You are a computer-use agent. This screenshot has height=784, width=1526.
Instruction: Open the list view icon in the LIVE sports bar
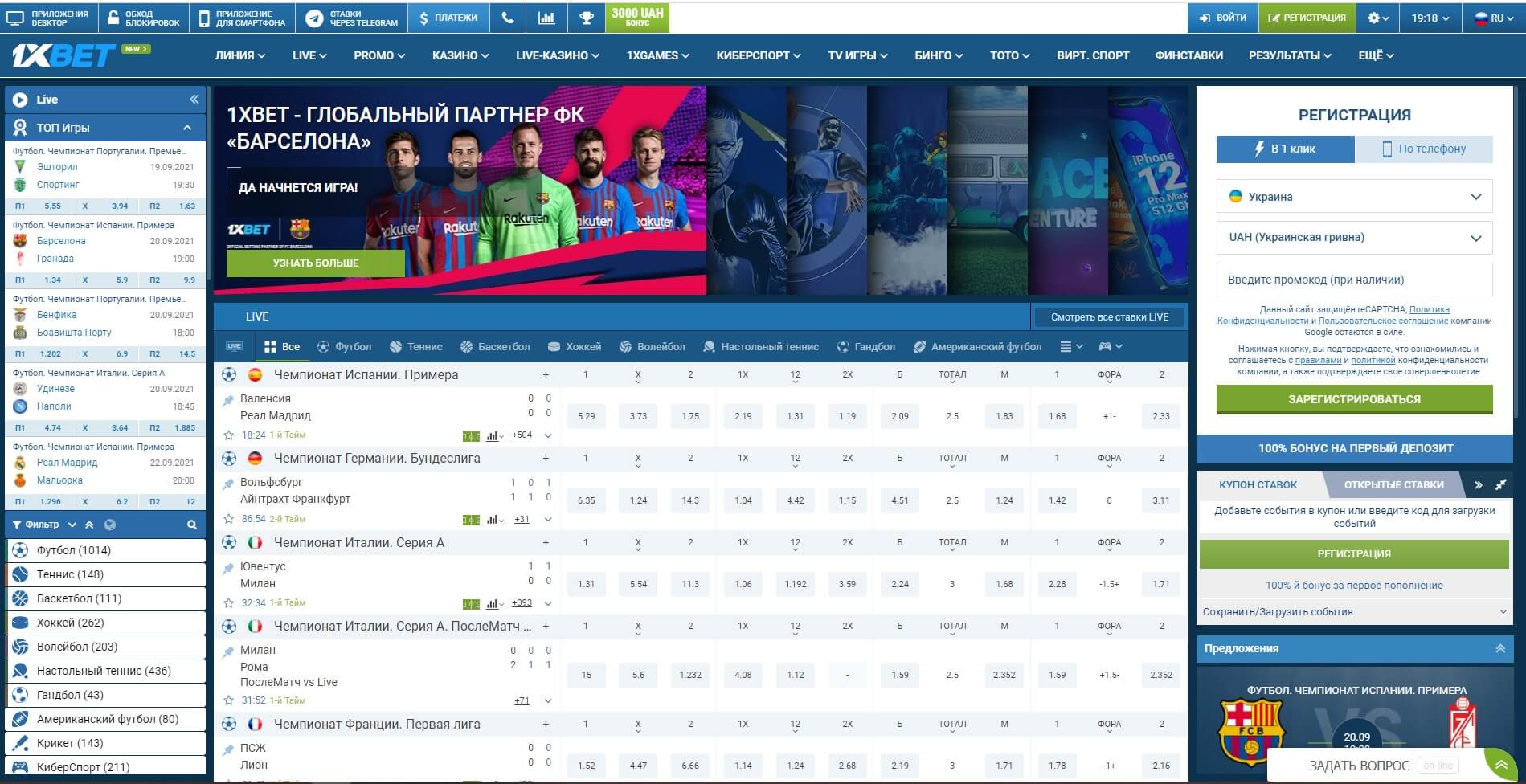pos(1071,346)
